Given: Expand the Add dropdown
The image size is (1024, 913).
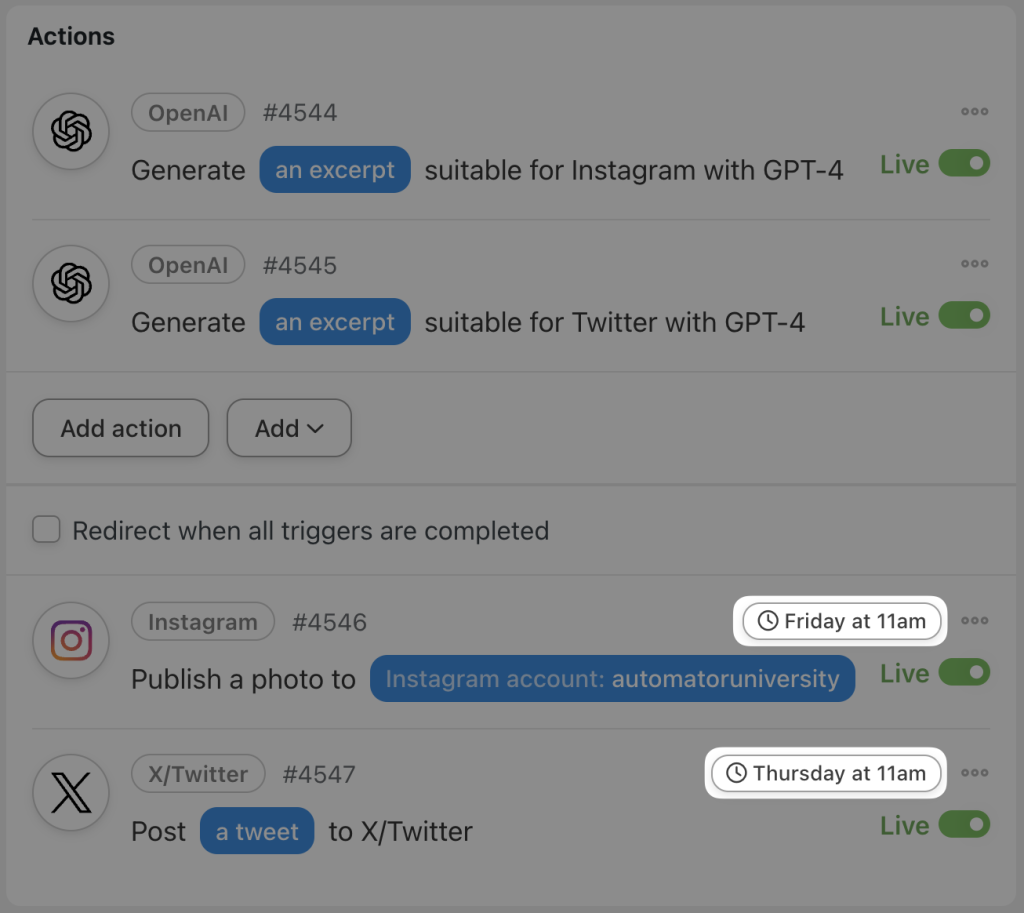Looking at the screenshot, I should (x=288, y=428).
